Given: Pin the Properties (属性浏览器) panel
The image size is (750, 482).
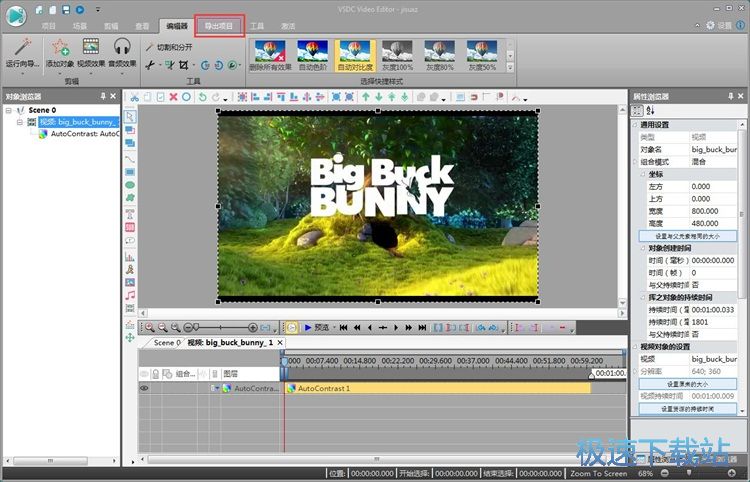Looking at the screenshot, I should tap(730, 96).
